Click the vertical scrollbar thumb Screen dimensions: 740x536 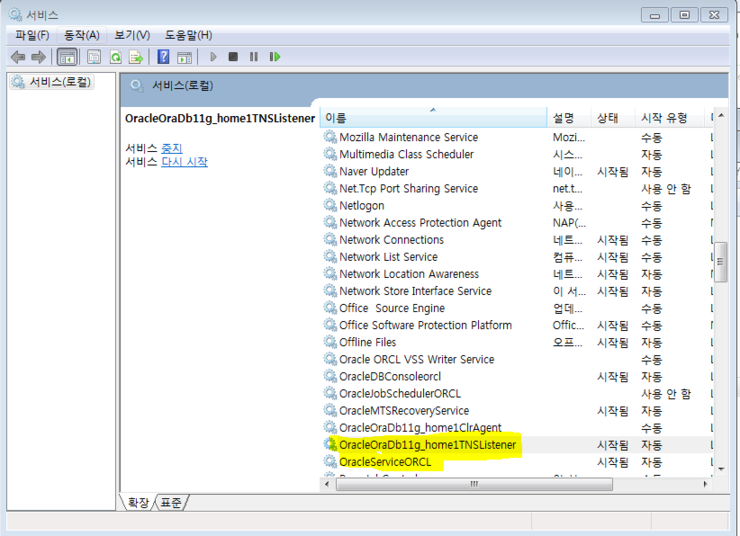tap(721, 262)
